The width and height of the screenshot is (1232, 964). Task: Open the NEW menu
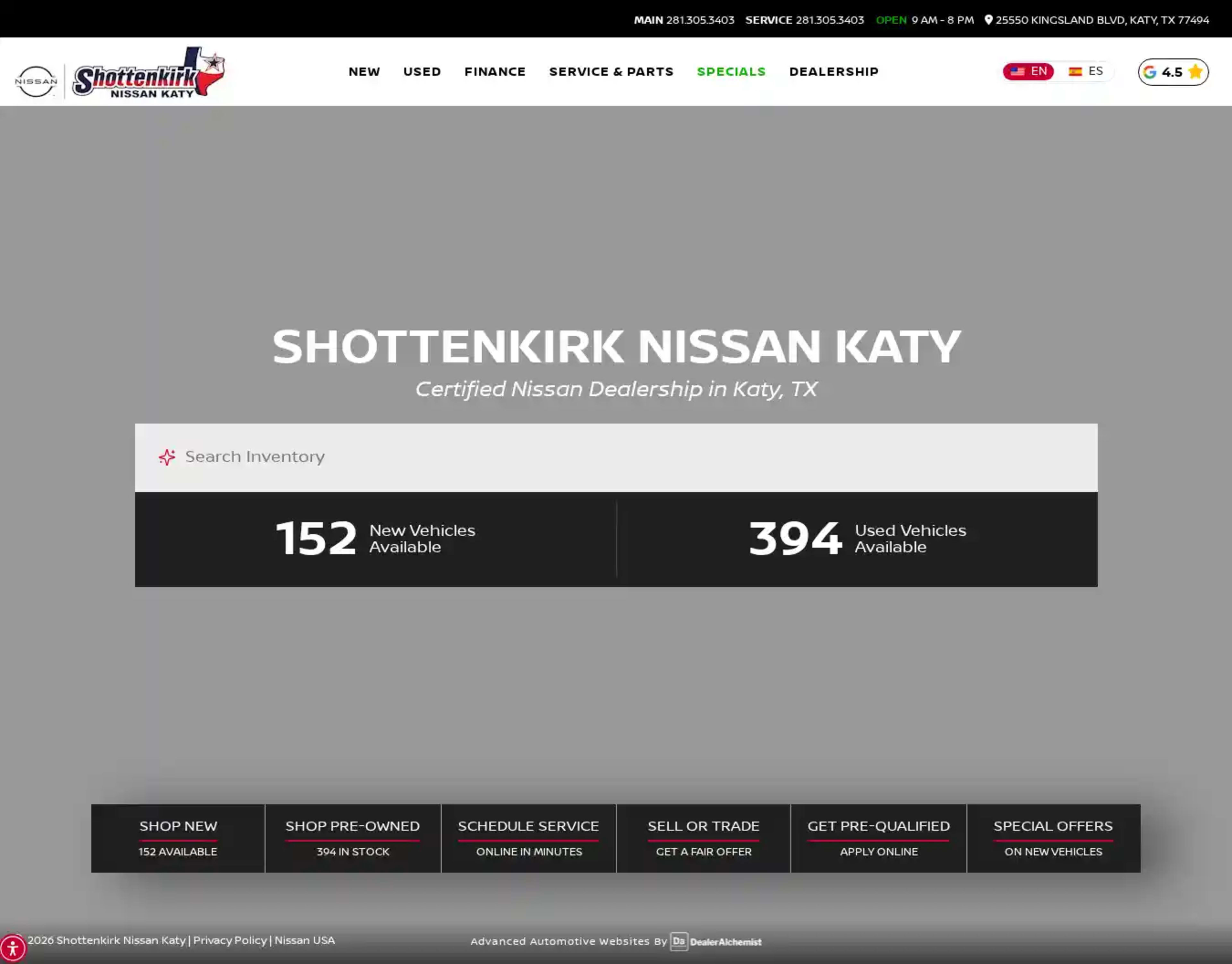point(364,72)
